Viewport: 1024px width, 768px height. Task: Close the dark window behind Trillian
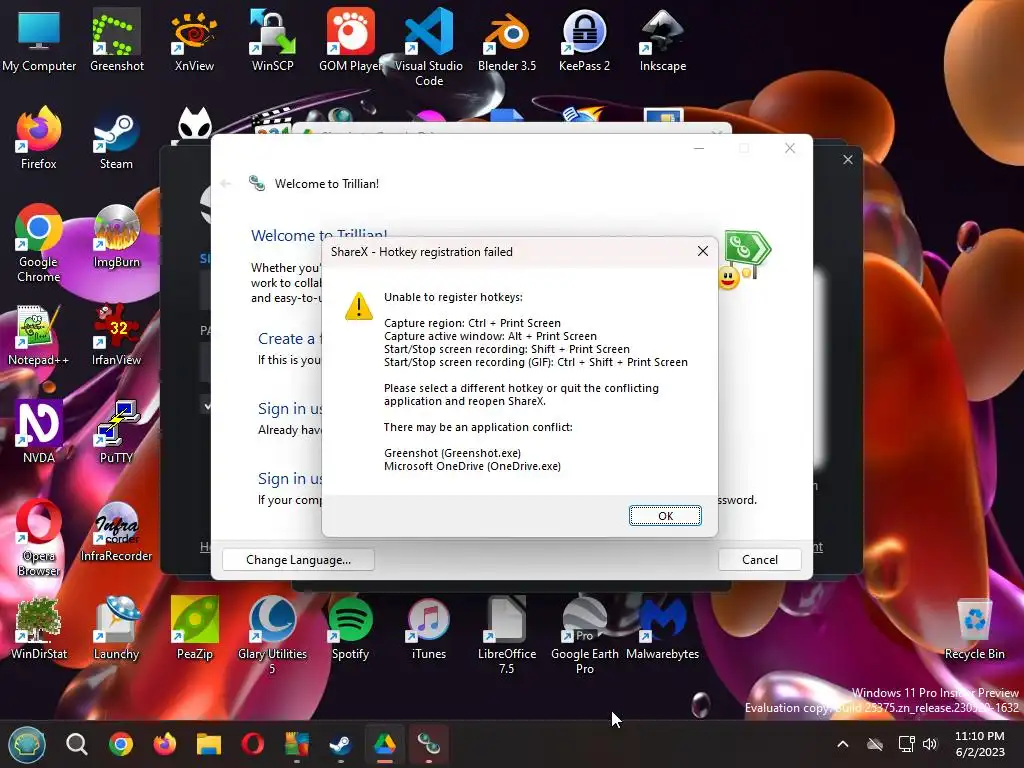point(848,159)
